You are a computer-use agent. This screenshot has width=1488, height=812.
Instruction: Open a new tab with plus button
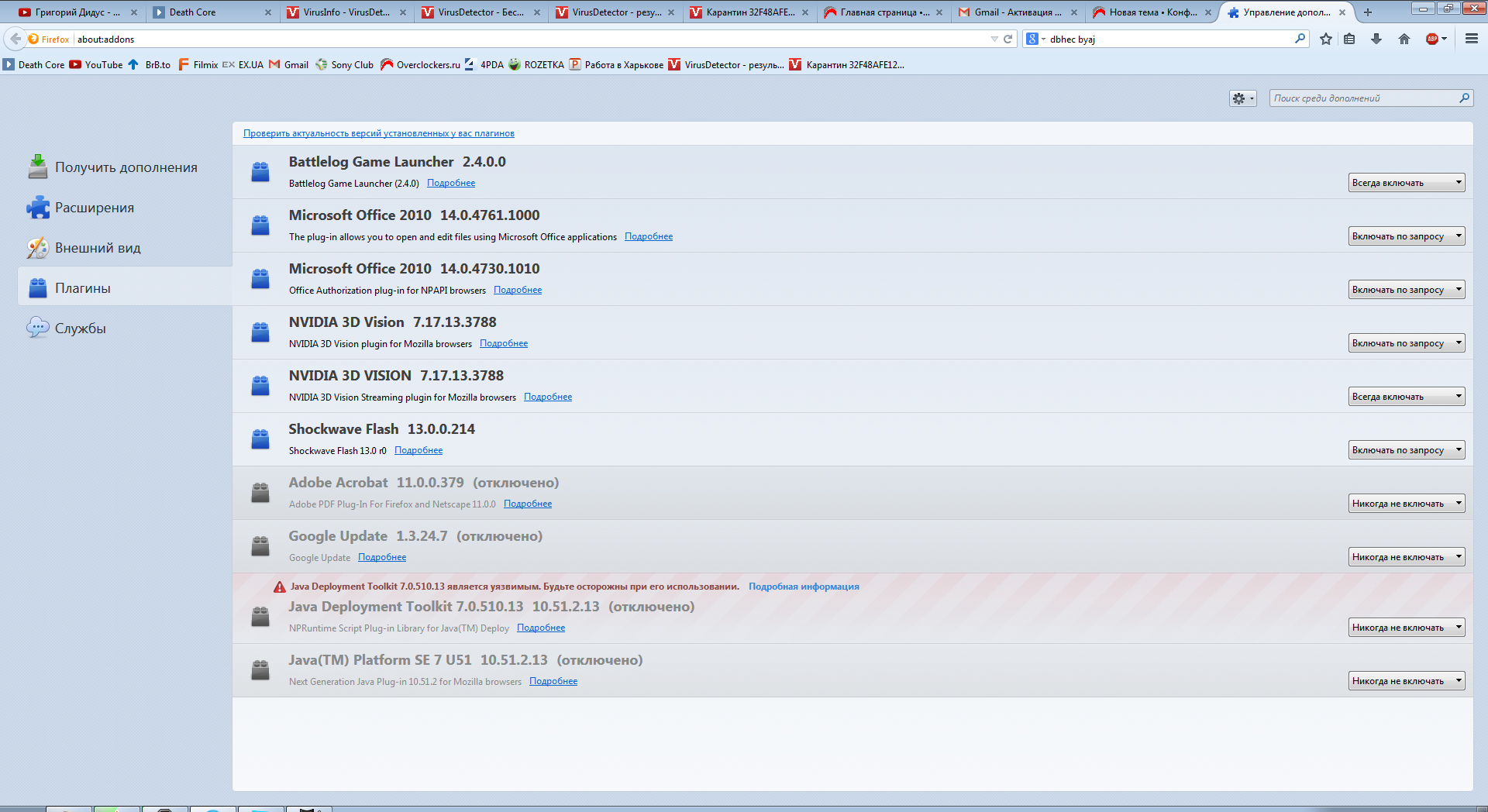(x=1368, y=12)
